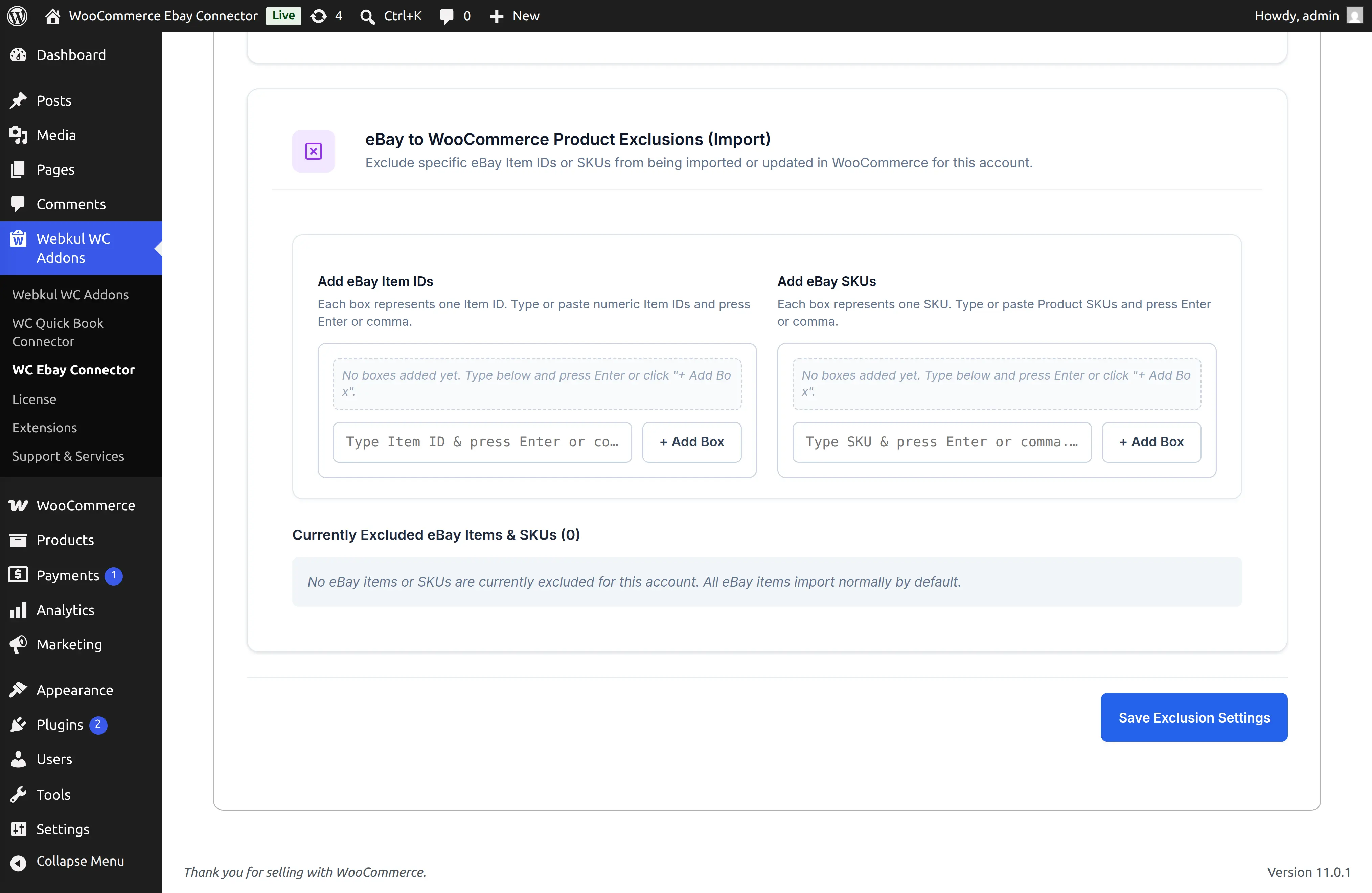Image resolution: width=1372 pixels, height=893 pixels.
Task: Open Support & Services submenu item
Action: pyautogui.click(x=68, y=456)
